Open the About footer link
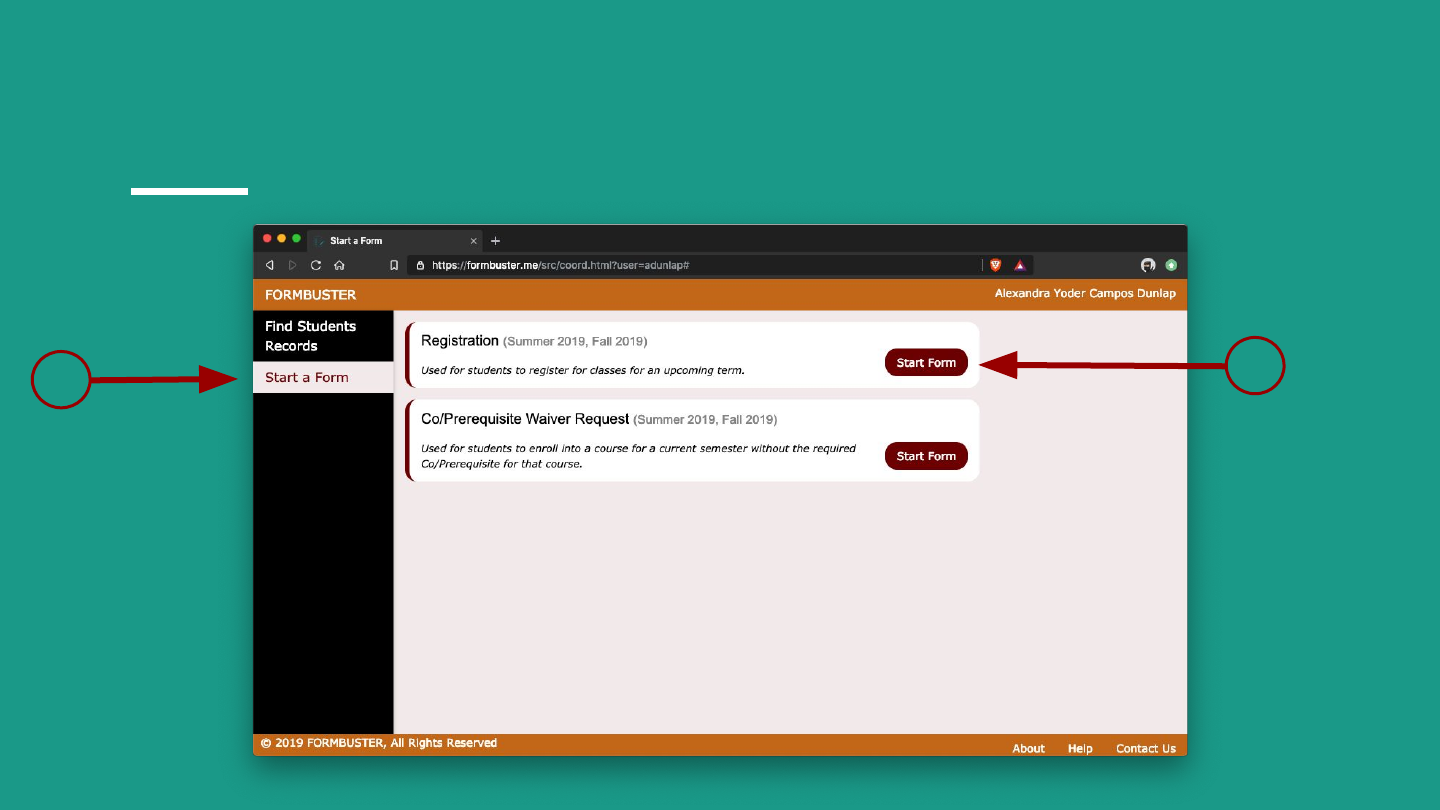 point(1028,748)
